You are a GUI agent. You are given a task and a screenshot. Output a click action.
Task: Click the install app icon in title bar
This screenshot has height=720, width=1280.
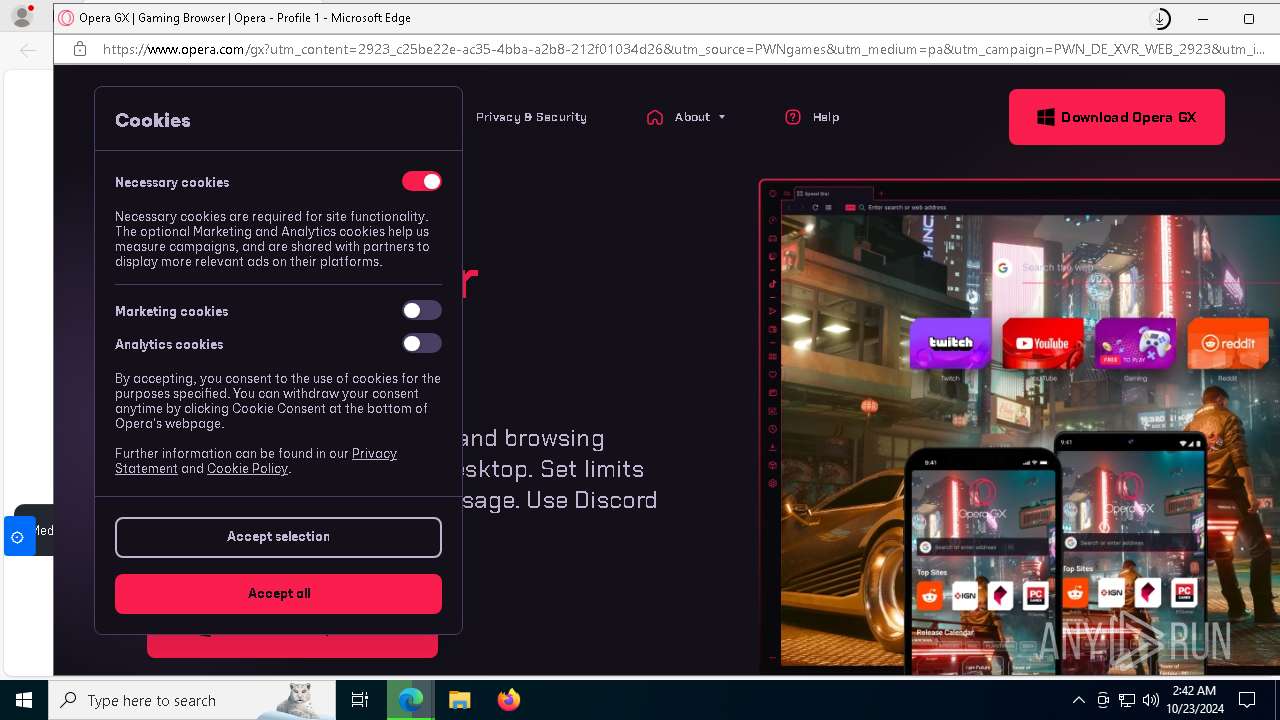point(1160,18)
